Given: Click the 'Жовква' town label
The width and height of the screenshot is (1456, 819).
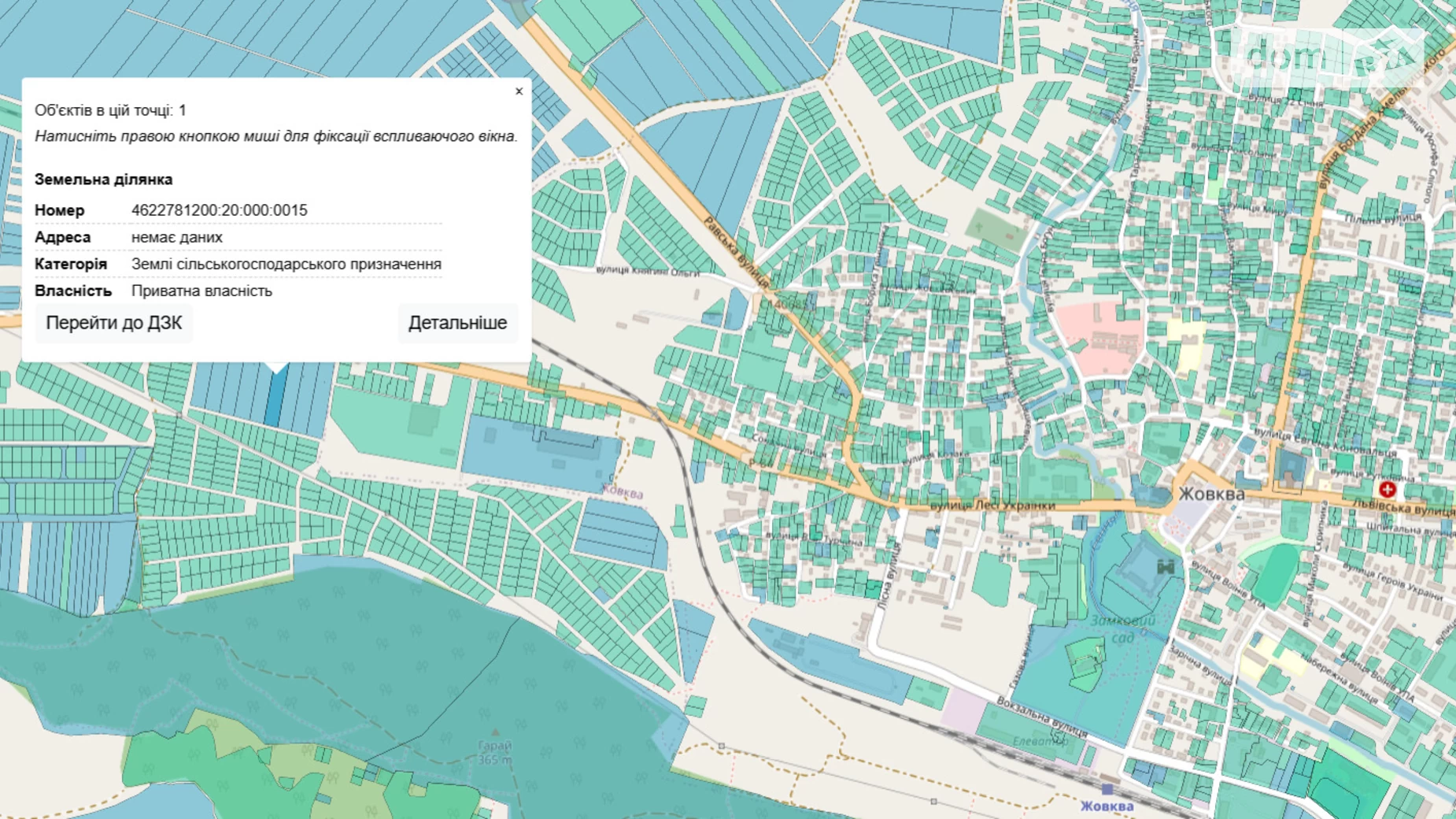Looking at the screenshot, I should 1211,494.
